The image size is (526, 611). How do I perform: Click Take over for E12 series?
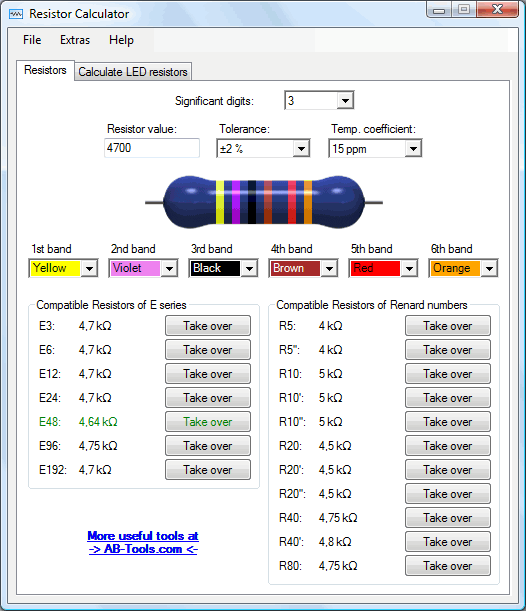[208, 374]
